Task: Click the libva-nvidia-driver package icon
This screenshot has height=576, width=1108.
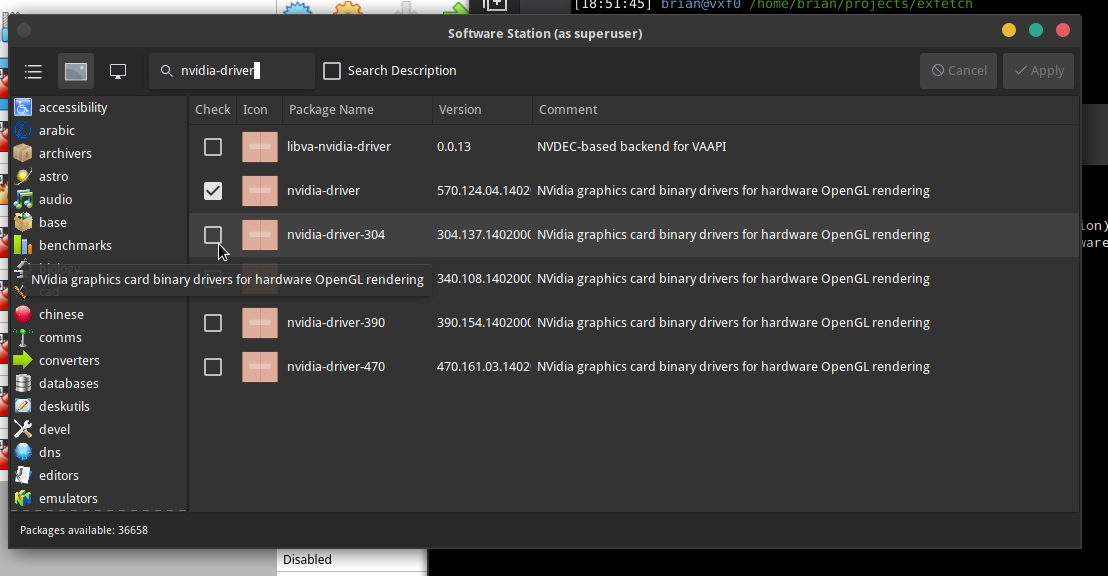Action: click(x=260, y=147)
